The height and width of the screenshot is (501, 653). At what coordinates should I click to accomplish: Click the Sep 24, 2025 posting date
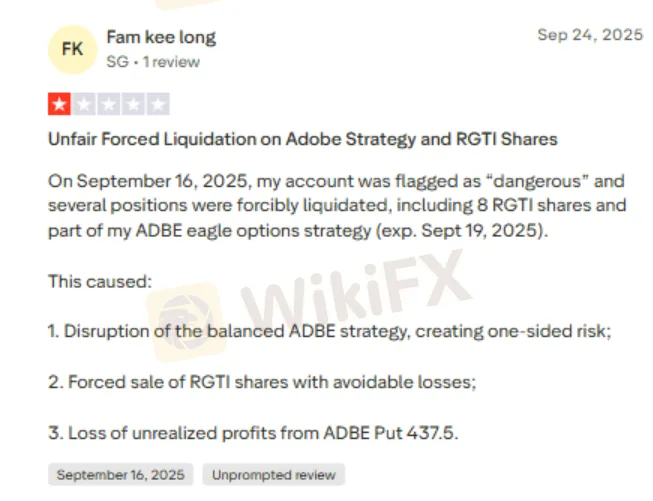(x=590, y=35)
